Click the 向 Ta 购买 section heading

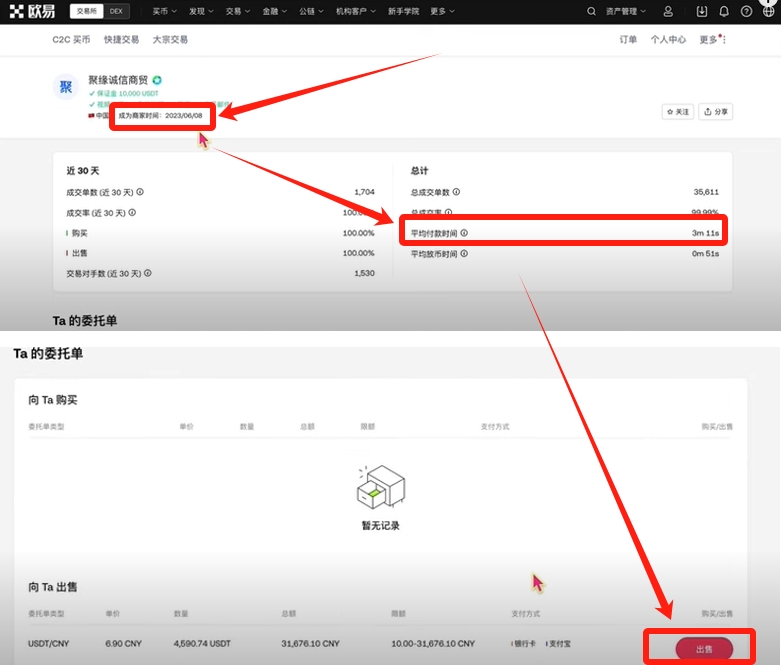click(x=53, y=400)
